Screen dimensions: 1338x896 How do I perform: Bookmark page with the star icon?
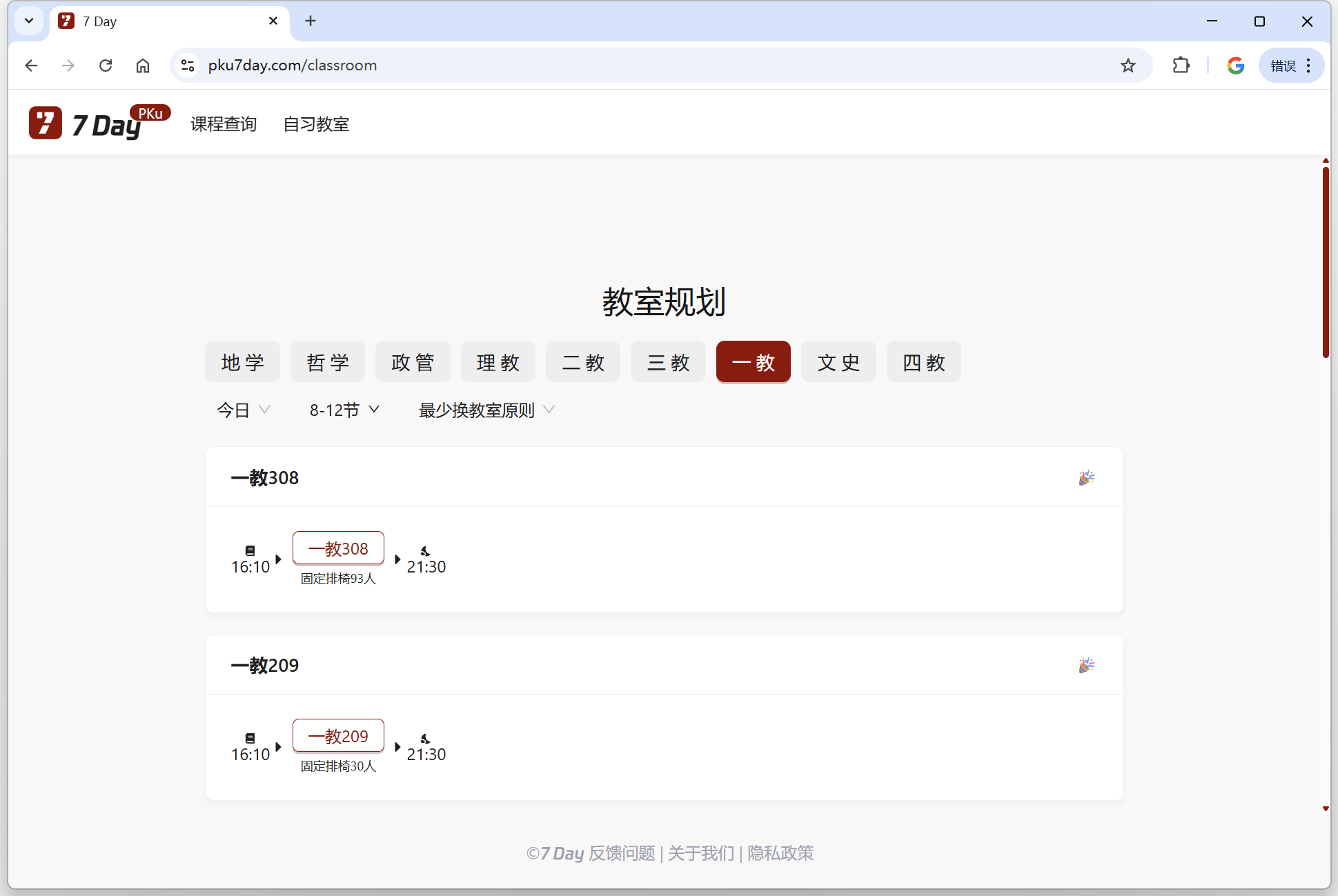(1128, 66)
